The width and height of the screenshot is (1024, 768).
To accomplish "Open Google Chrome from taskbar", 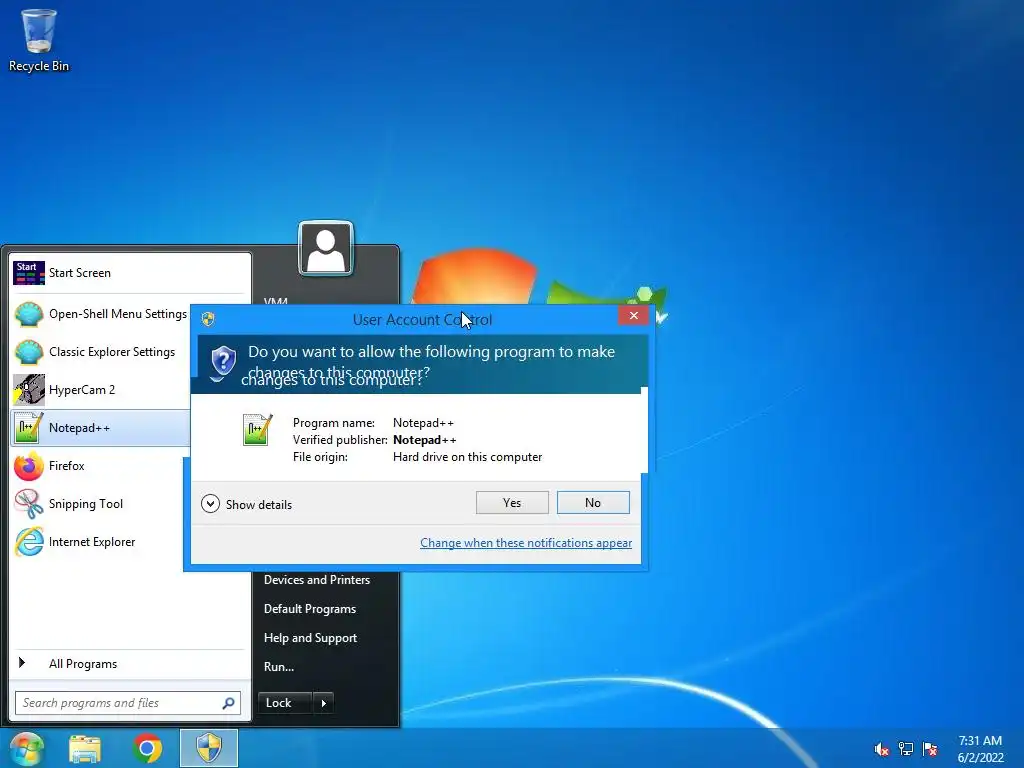I will pyautogui.click(x=148, y=748).
